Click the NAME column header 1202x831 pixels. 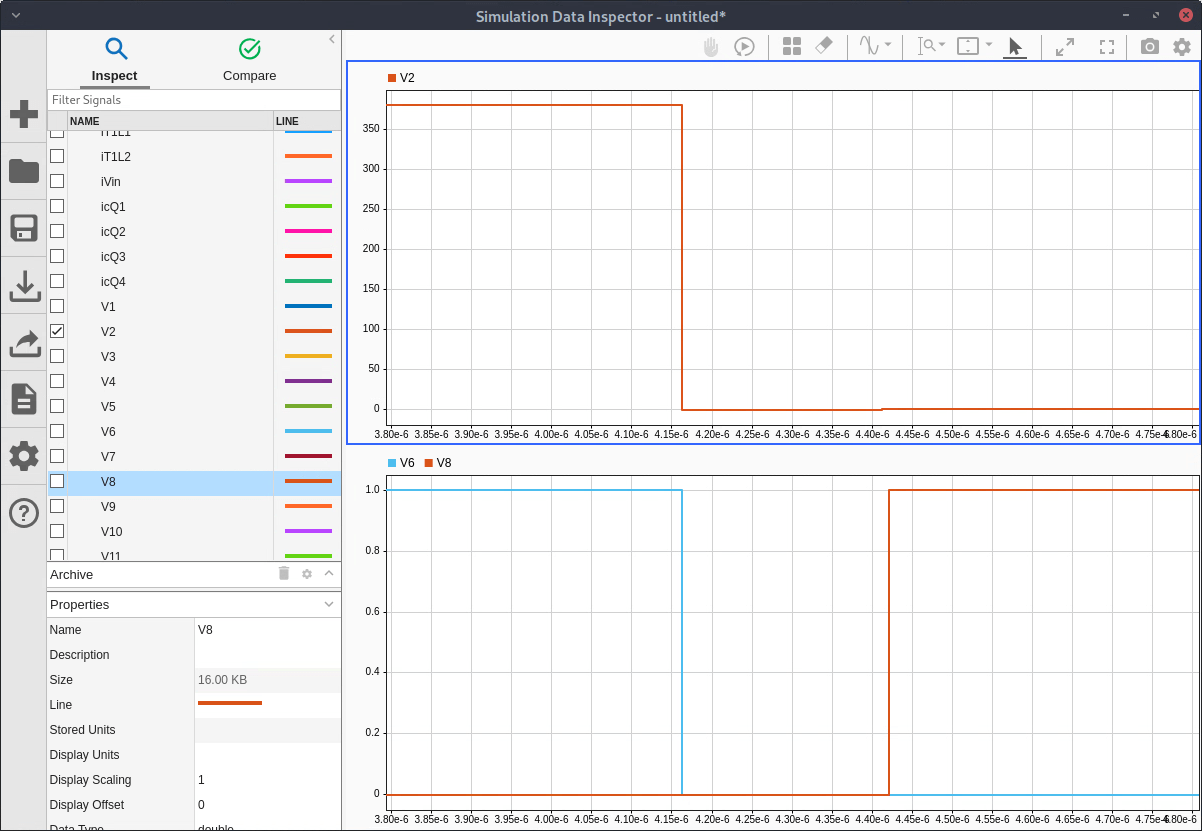pos(168,121)
